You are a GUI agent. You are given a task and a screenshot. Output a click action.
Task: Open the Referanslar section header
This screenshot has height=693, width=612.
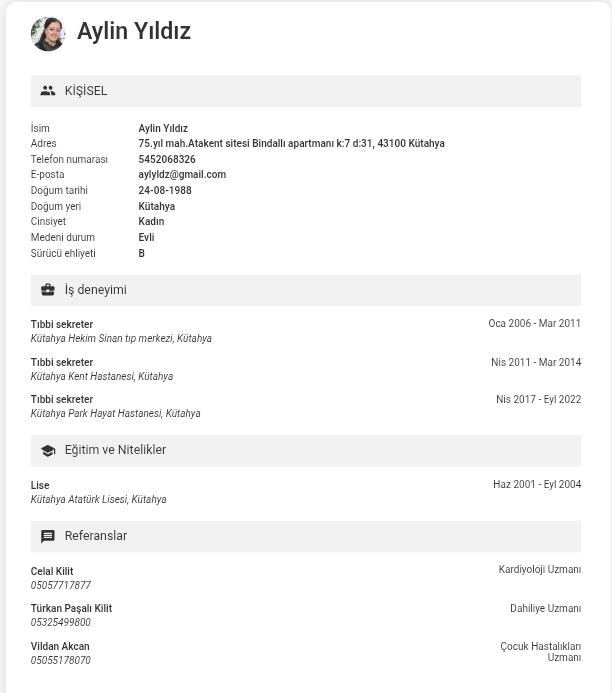tap(306, 536)
